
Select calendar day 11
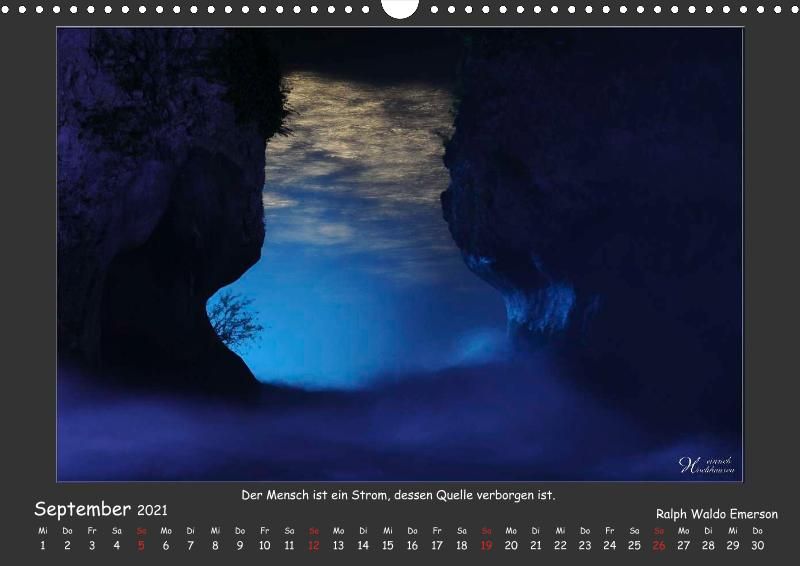(x=289, y=545)
